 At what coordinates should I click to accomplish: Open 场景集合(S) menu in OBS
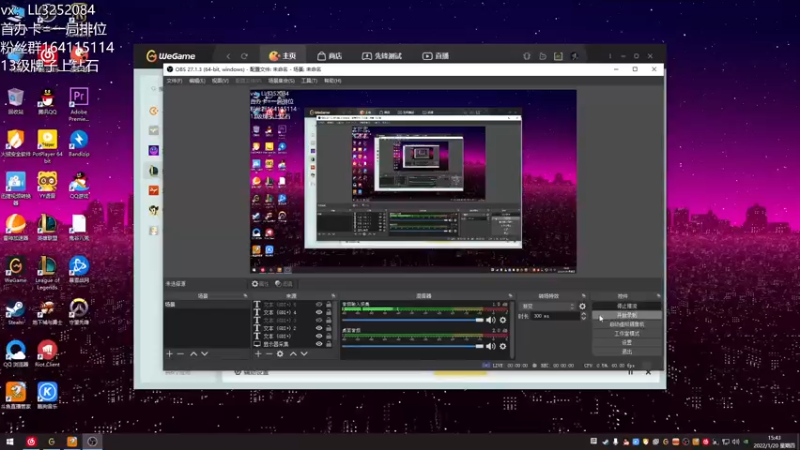pos(281,81)
